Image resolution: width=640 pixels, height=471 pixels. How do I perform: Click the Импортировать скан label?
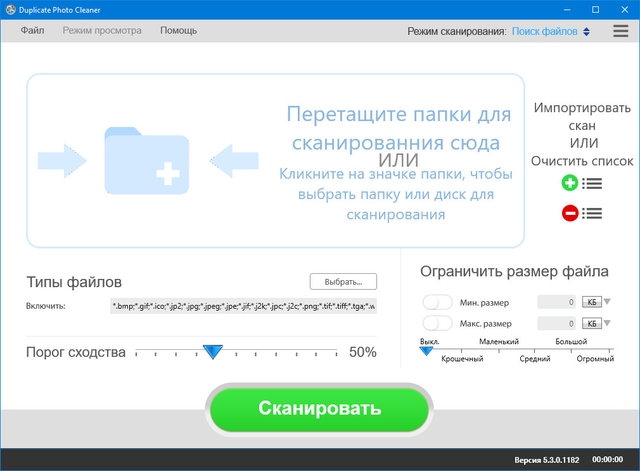click(582, 117)
